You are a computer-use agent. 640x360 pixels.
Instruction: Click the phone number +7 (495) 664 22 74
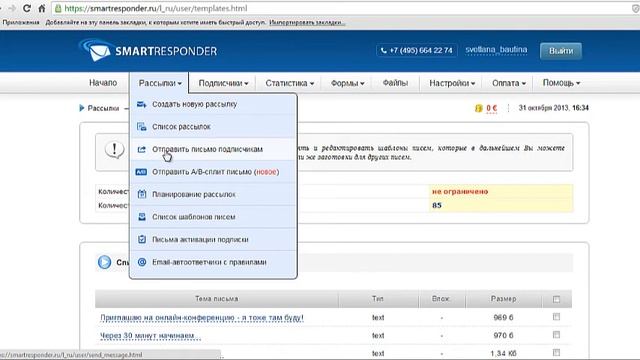(x=421, y=51)
